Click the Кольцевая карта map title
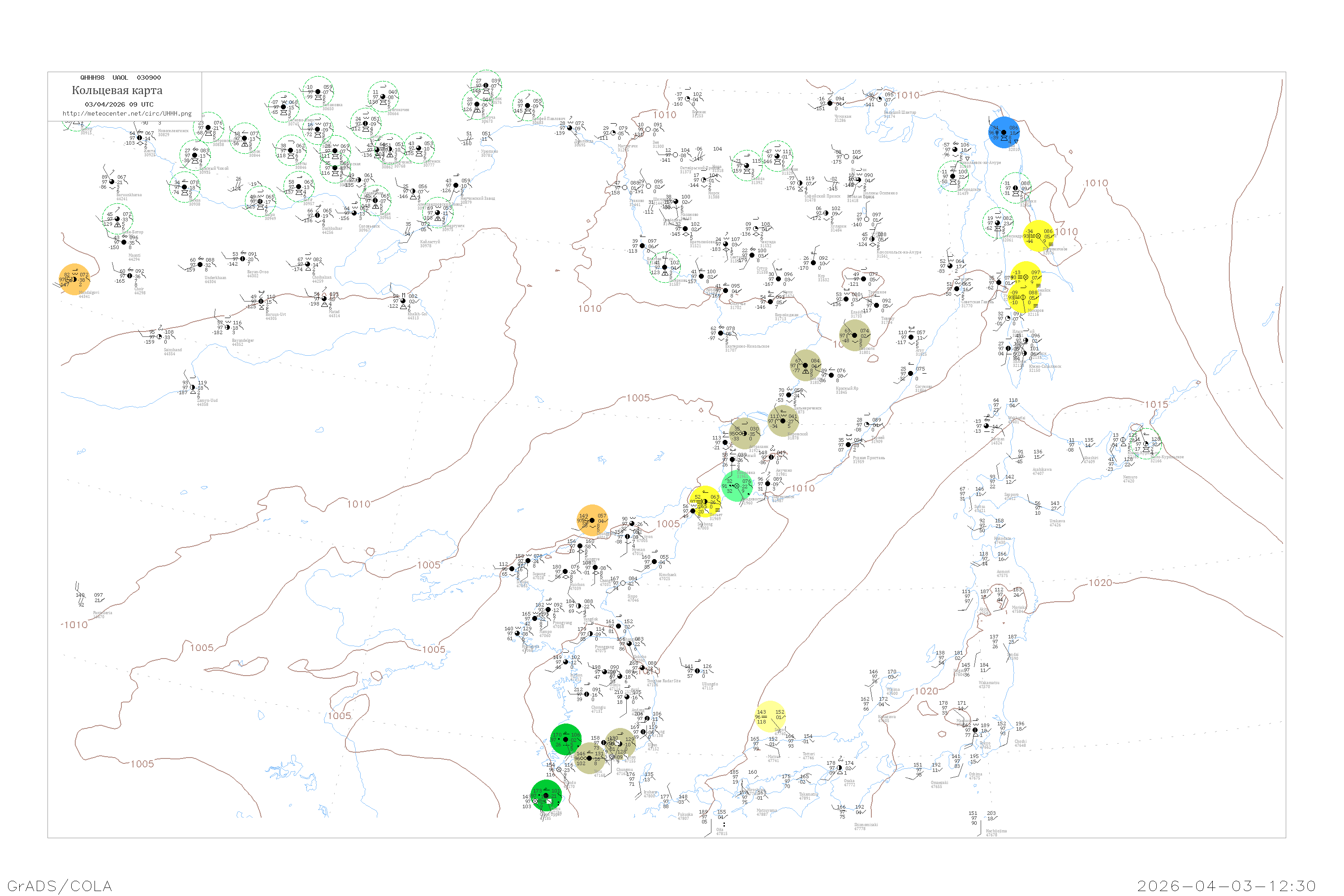Image resolution: width=1344 pixels, height=896 pixels. [117, 90]
